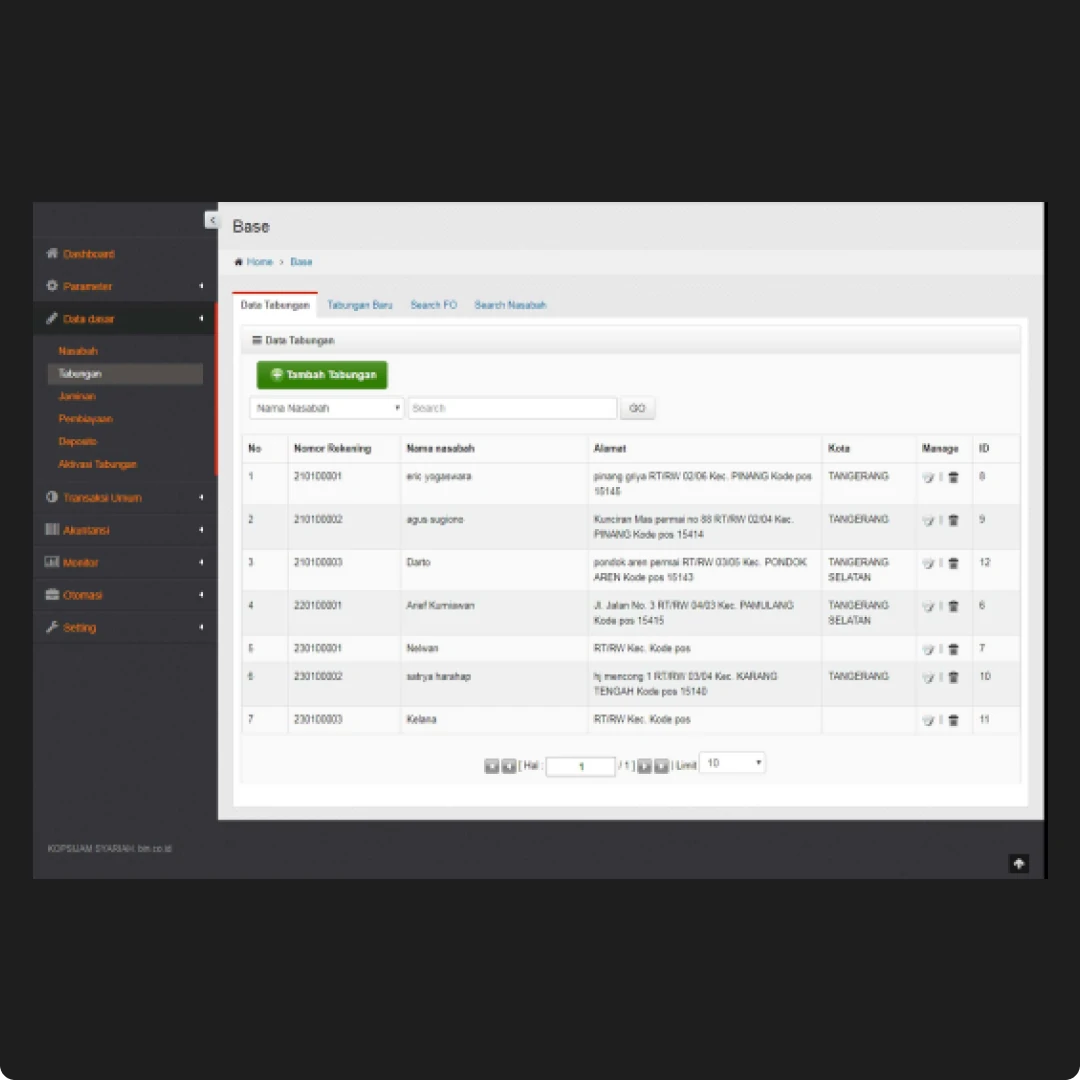Screen dimensions: 1080x1080
Task: Click the Dashboard home icon in sidebar
Action: 52,254
